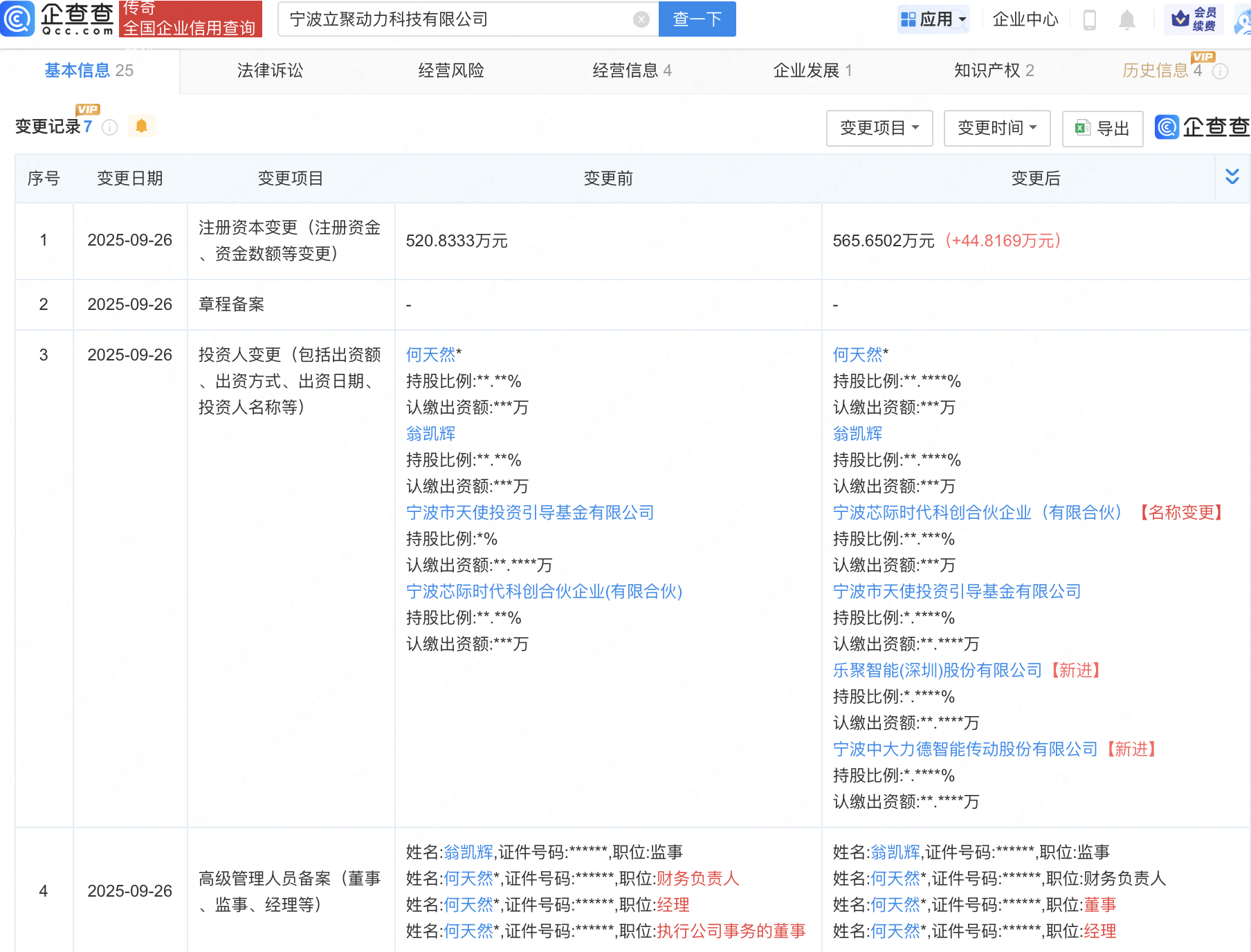Click the mobile phone icon
This screenshot has height=952, width=1251.
1089,20
